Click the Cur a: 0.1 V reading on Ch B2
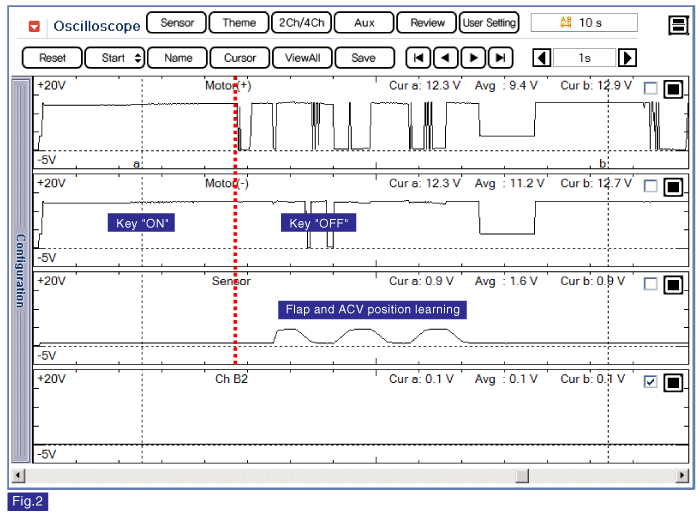The image size is (700, 514). (421, 379)
